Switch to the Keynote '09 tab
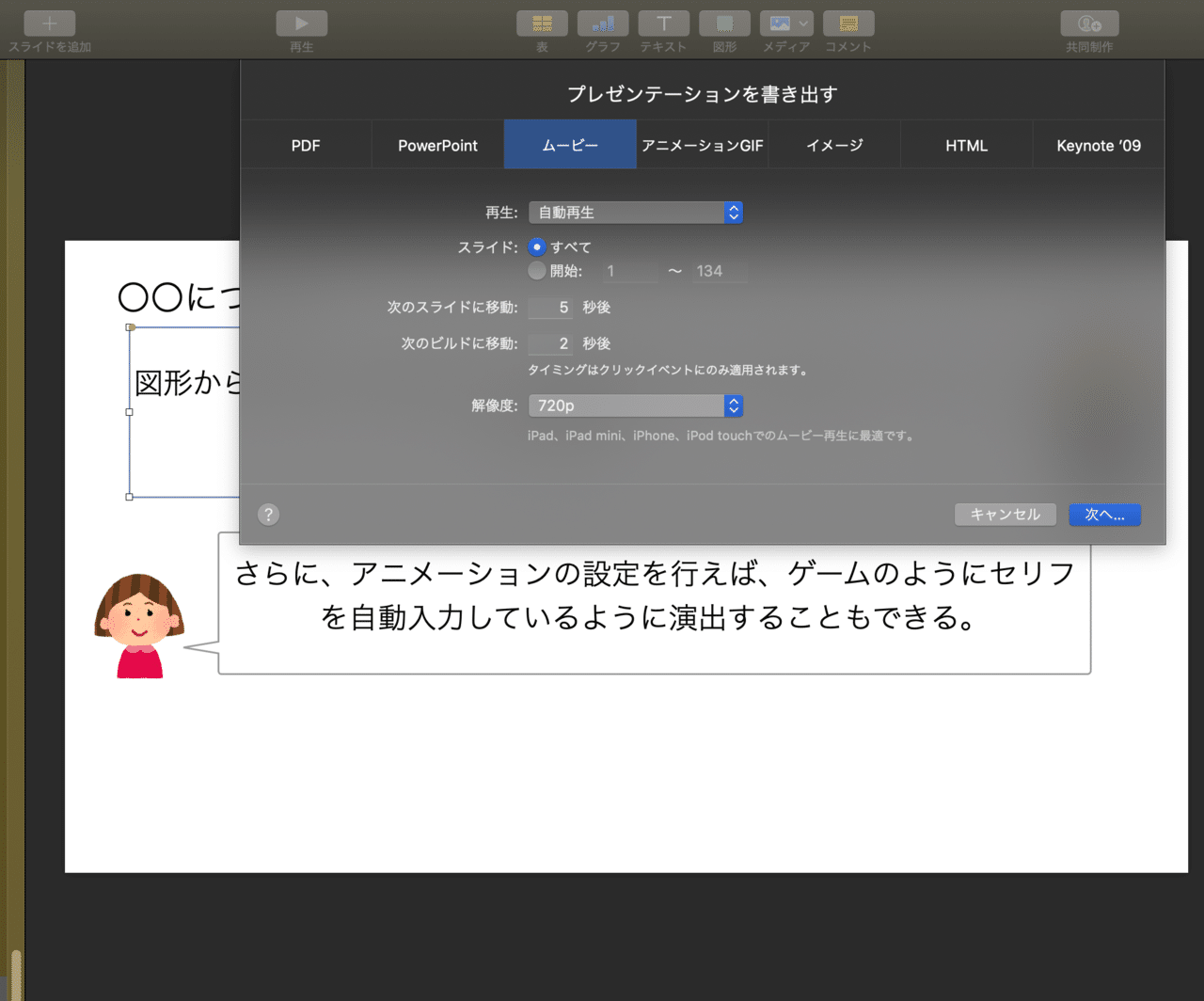The height and width of the screenshot is (1001, 1204). pyautogui.click(x=1099, y=145)
